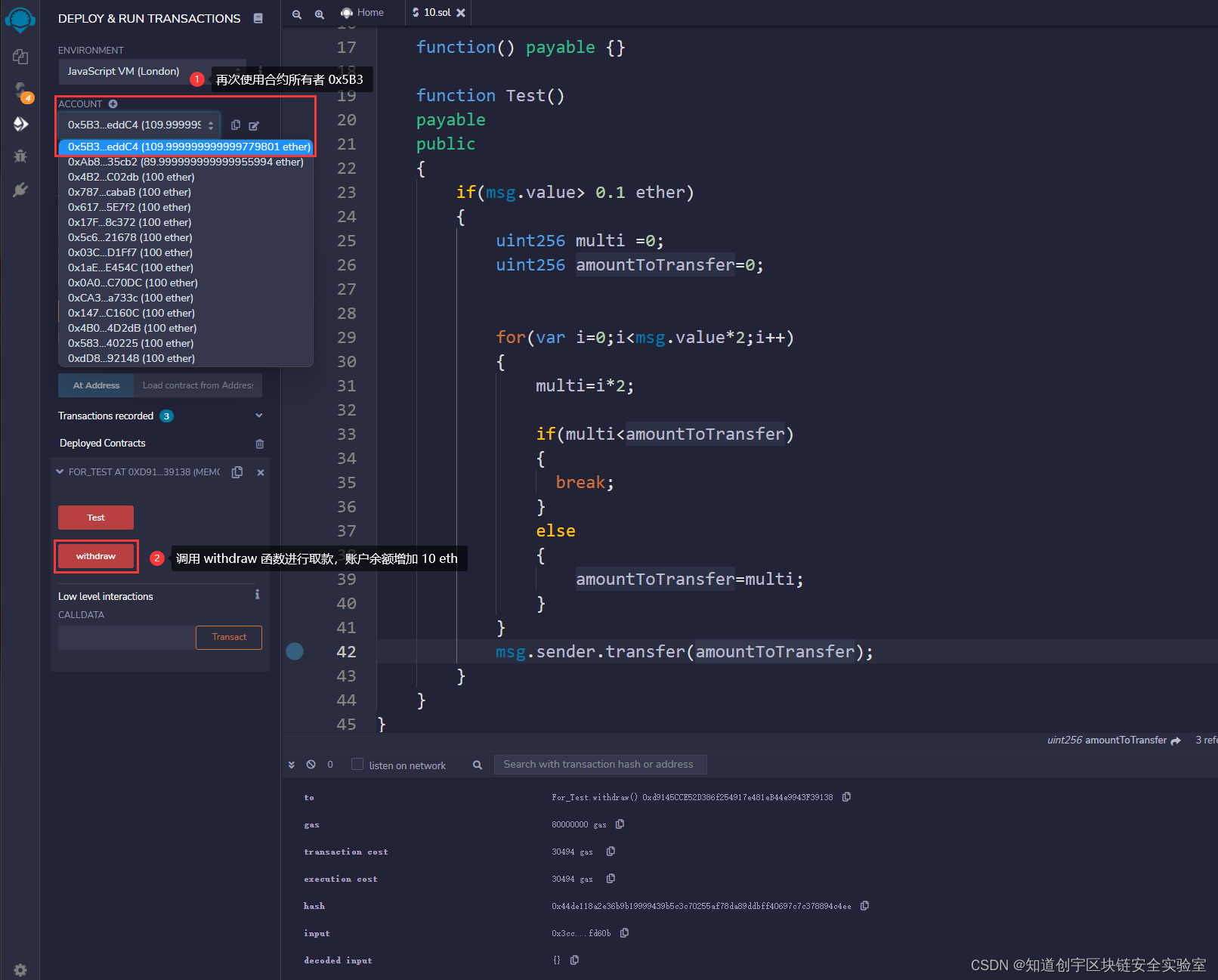The image size is (1218, 980).
Task: Remove the FOR_TEST deployed contract instance
Action: [261, 472]
